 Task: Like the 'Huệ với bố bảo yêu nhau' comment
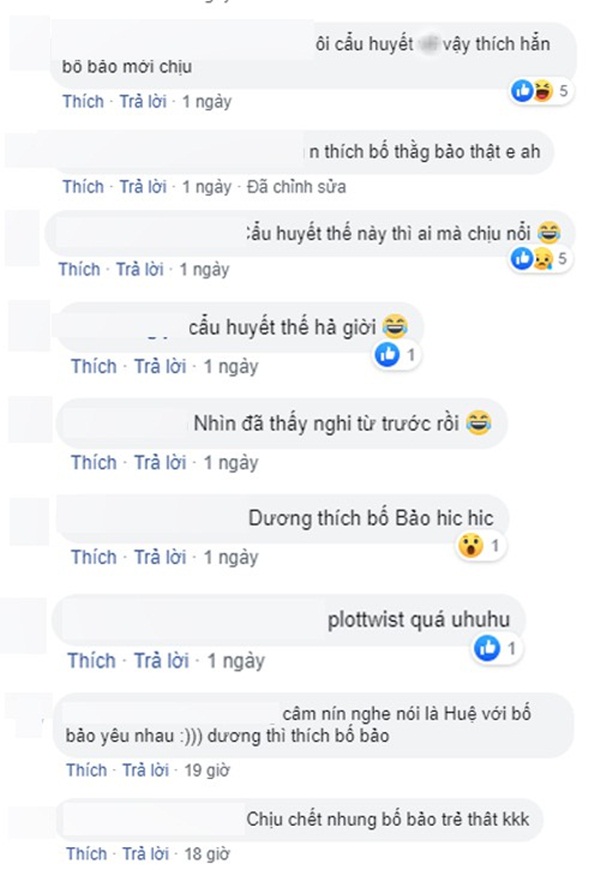pos(87,770)
